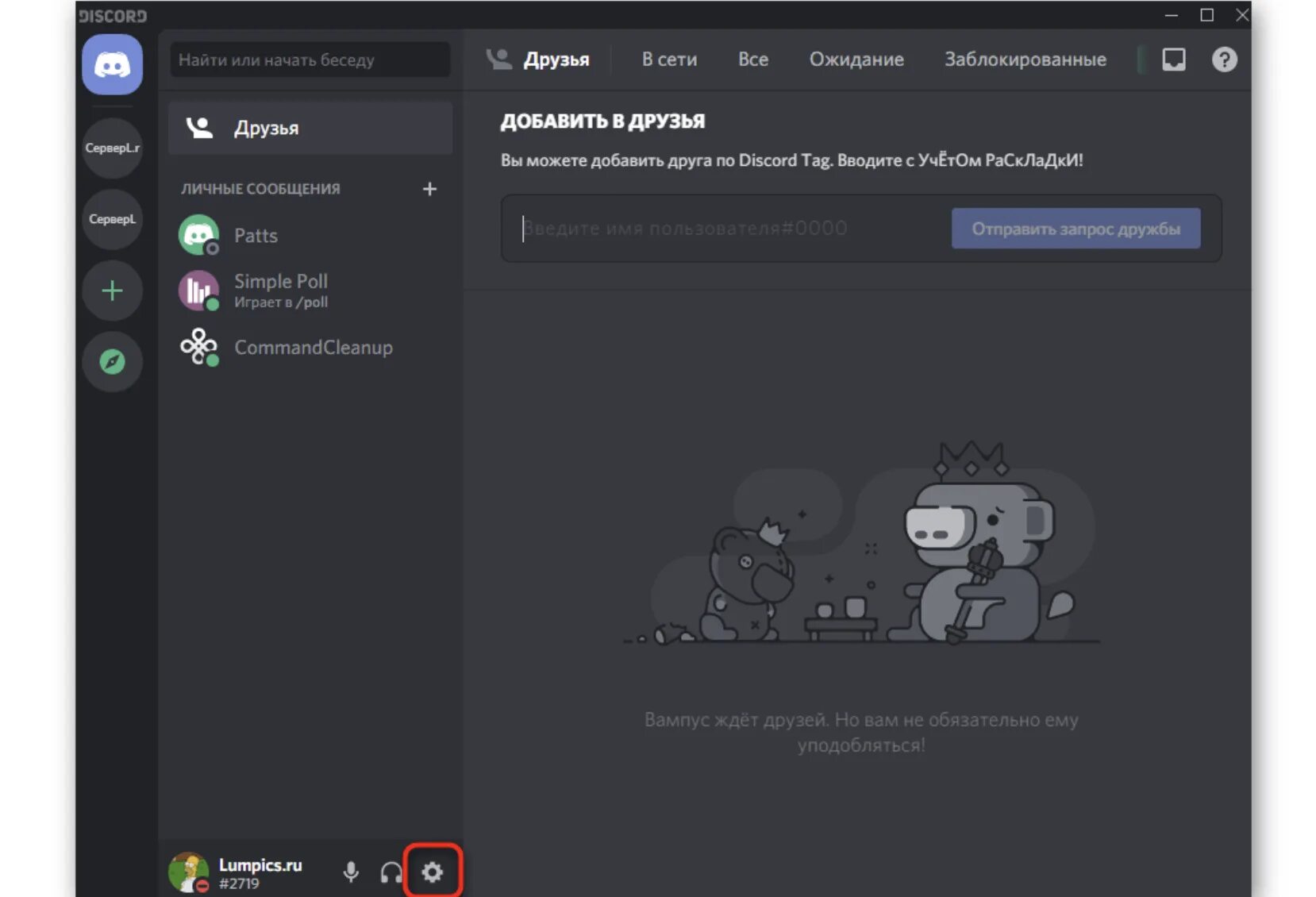Click Отправить запрос дружбы button
1316x897 pixels.
pyautogui.click(x=1076, y=229)
